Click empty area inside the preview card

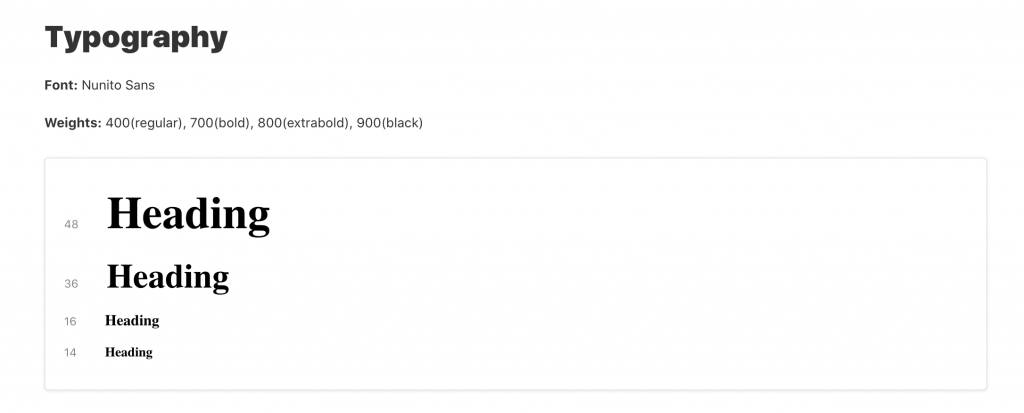620,274
